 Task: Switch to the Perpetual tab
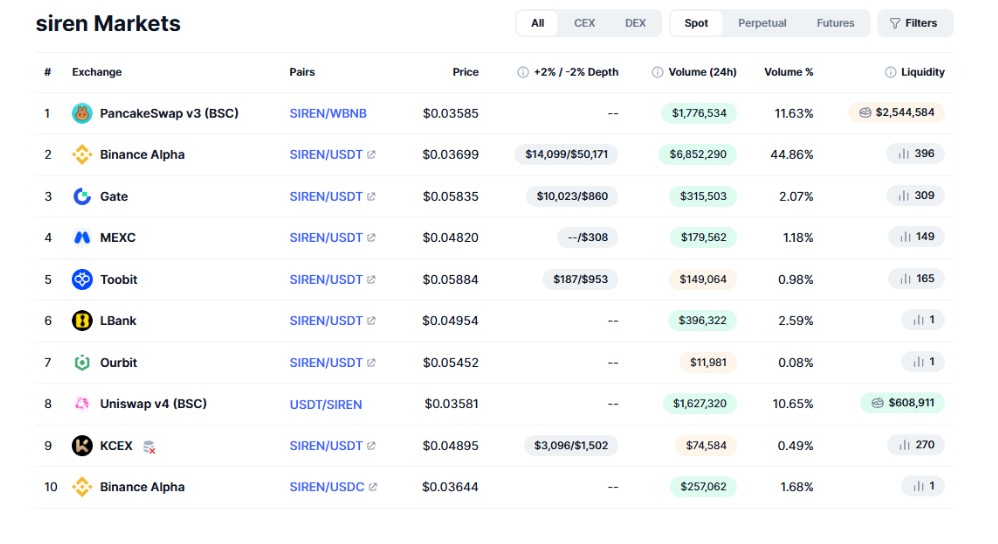(x=763, y=23)
